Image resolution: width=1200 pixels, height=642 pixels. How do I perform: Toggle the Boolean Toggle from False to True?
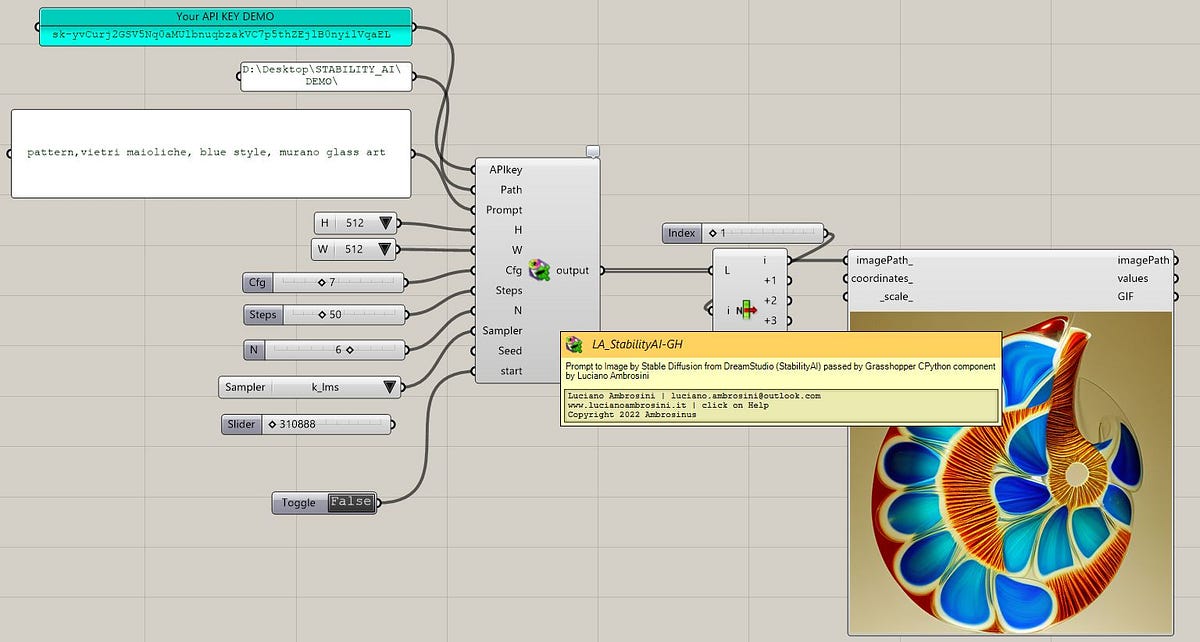(350, 502)
